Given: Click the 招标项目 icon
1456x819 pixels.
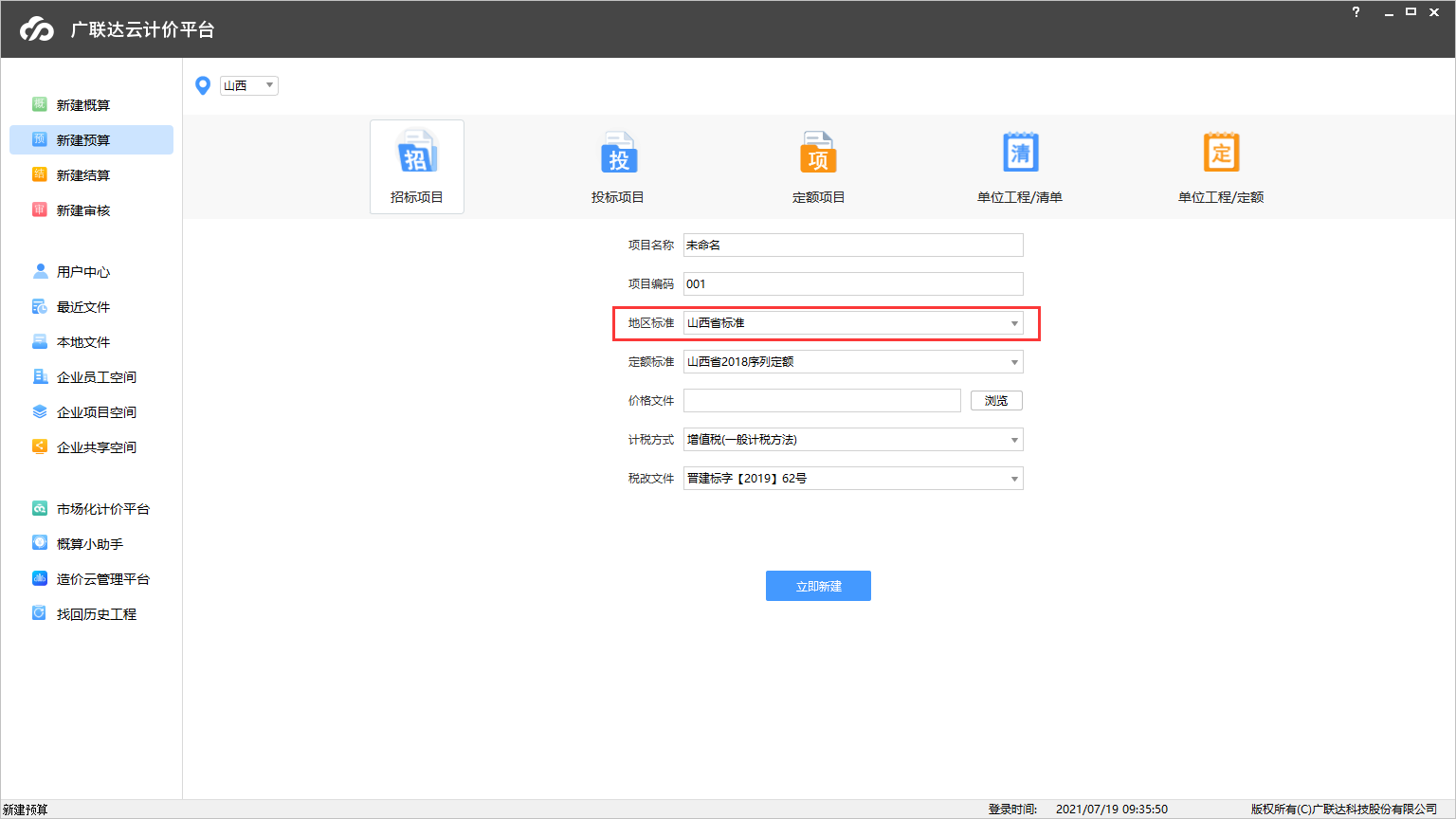Looking at the screenshot, I should 417,152.
